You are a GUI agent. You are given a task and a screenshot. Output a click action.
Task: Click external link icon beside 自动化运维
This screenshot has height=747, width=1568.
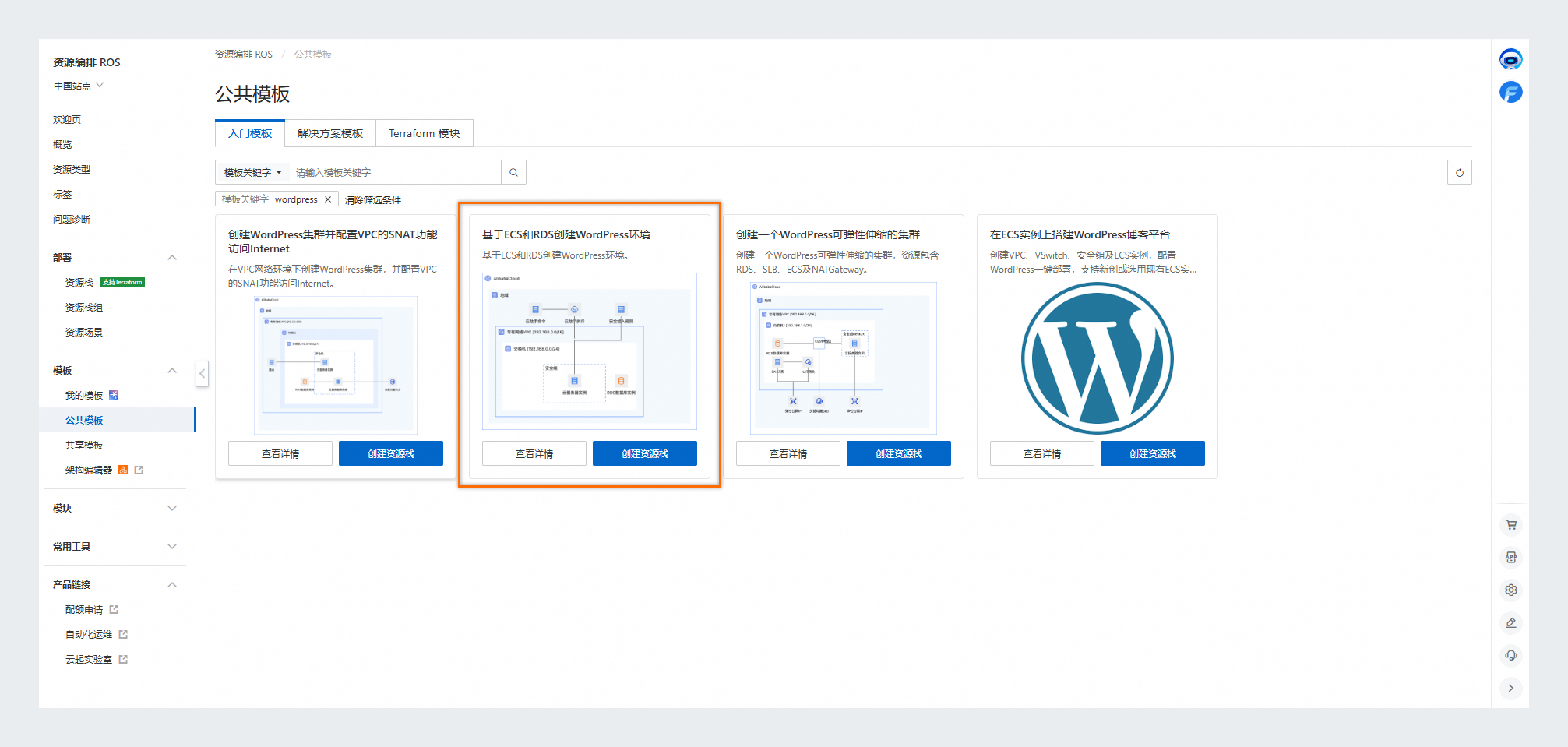(x=123, y=634)
